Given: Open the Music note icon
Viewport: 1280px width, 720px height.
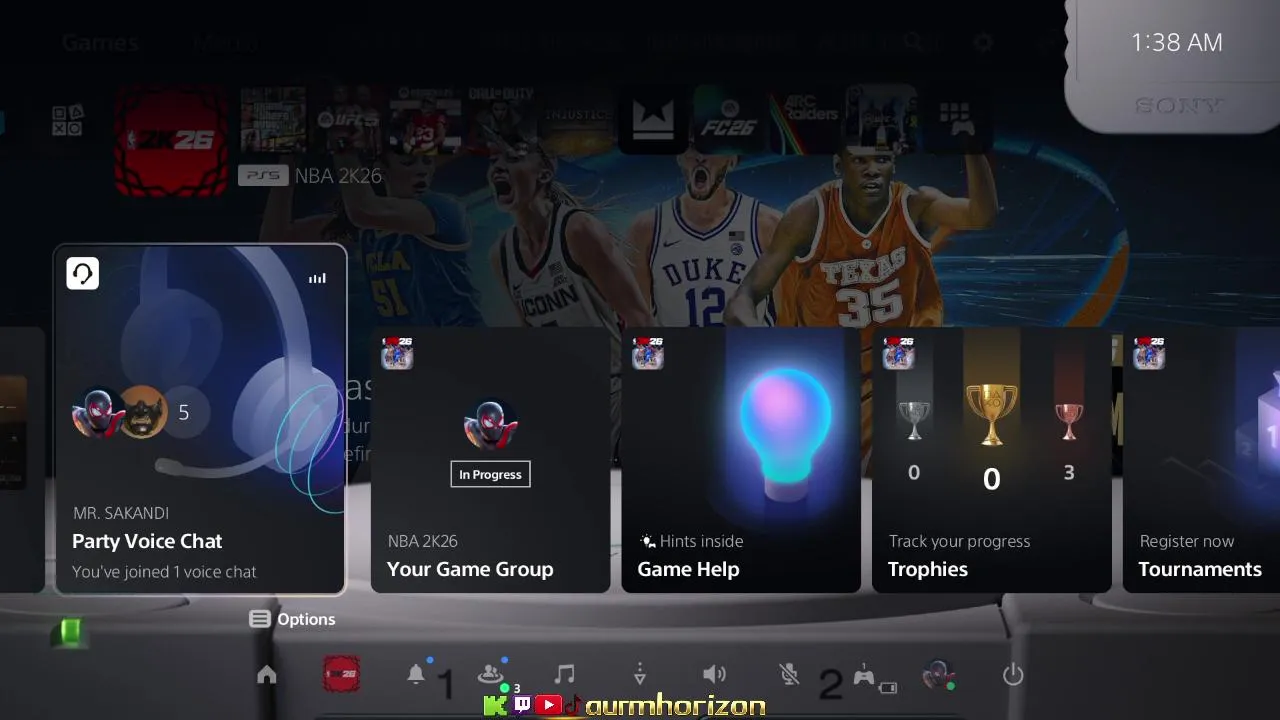Looking at the screenshot, I should [565, 675].
